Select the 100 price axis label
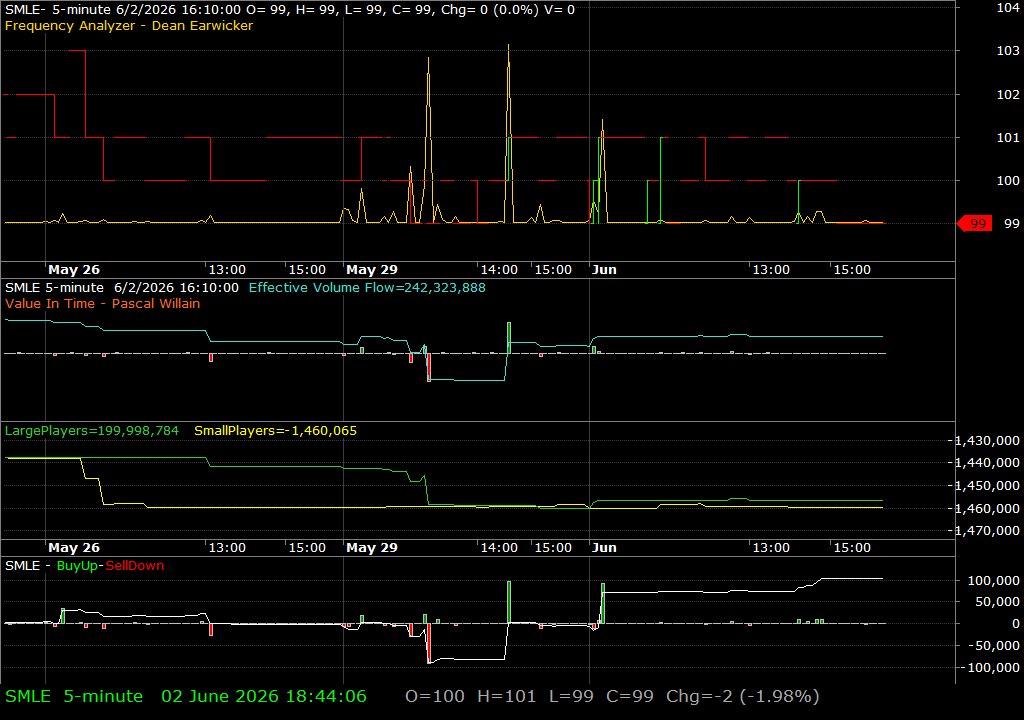 1008,180
